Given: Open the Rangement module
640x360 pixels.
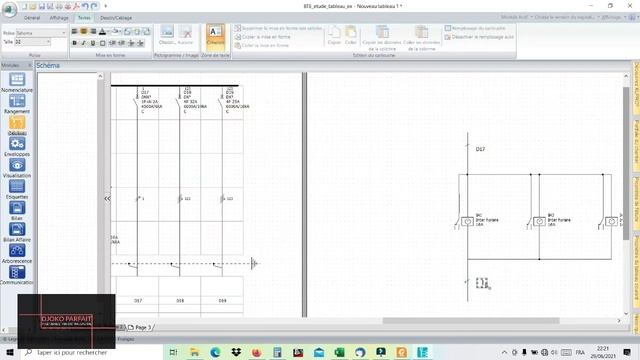Looking at the screenshot, I should [x=17, y=104].
